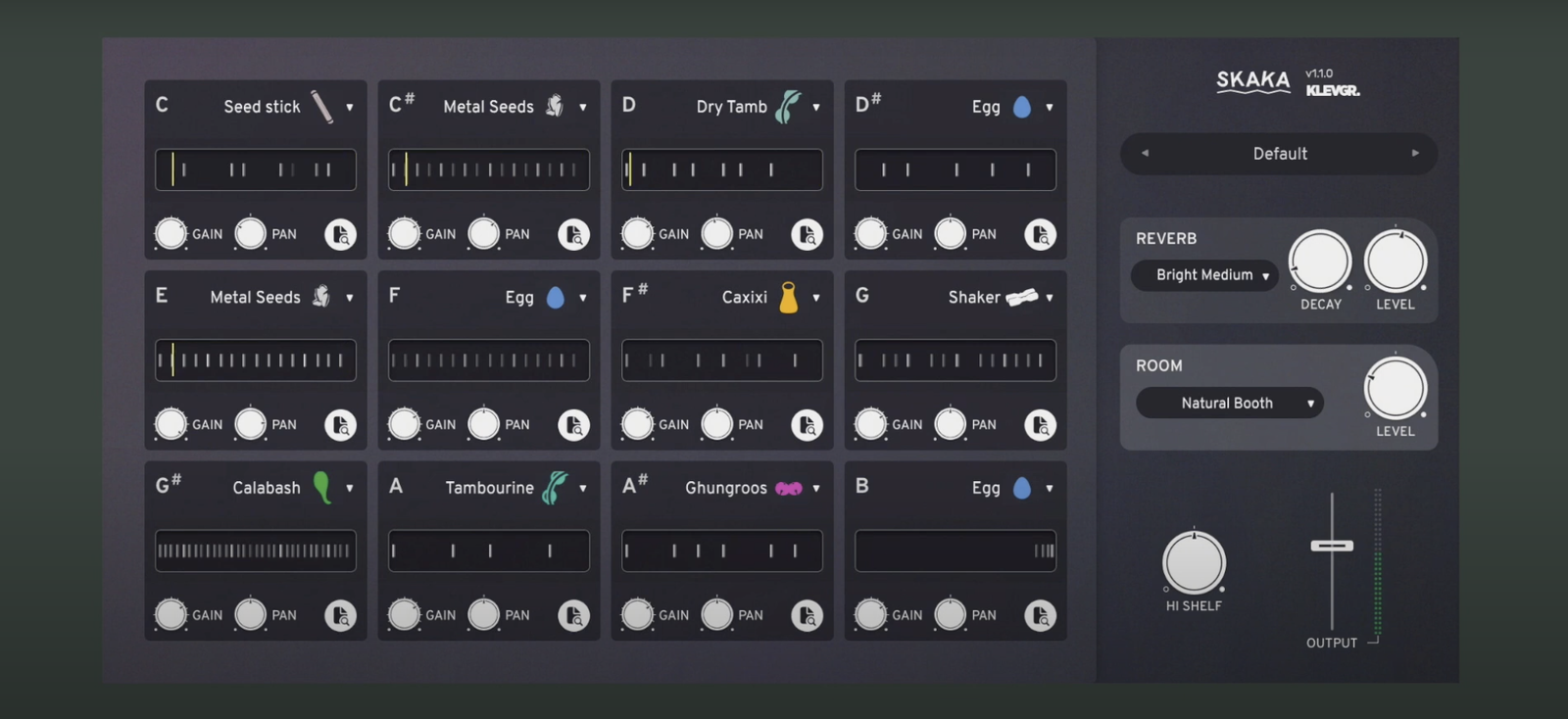
Task: Click the C# Metal Seeds instrument icon
Action: coord(555,106)
